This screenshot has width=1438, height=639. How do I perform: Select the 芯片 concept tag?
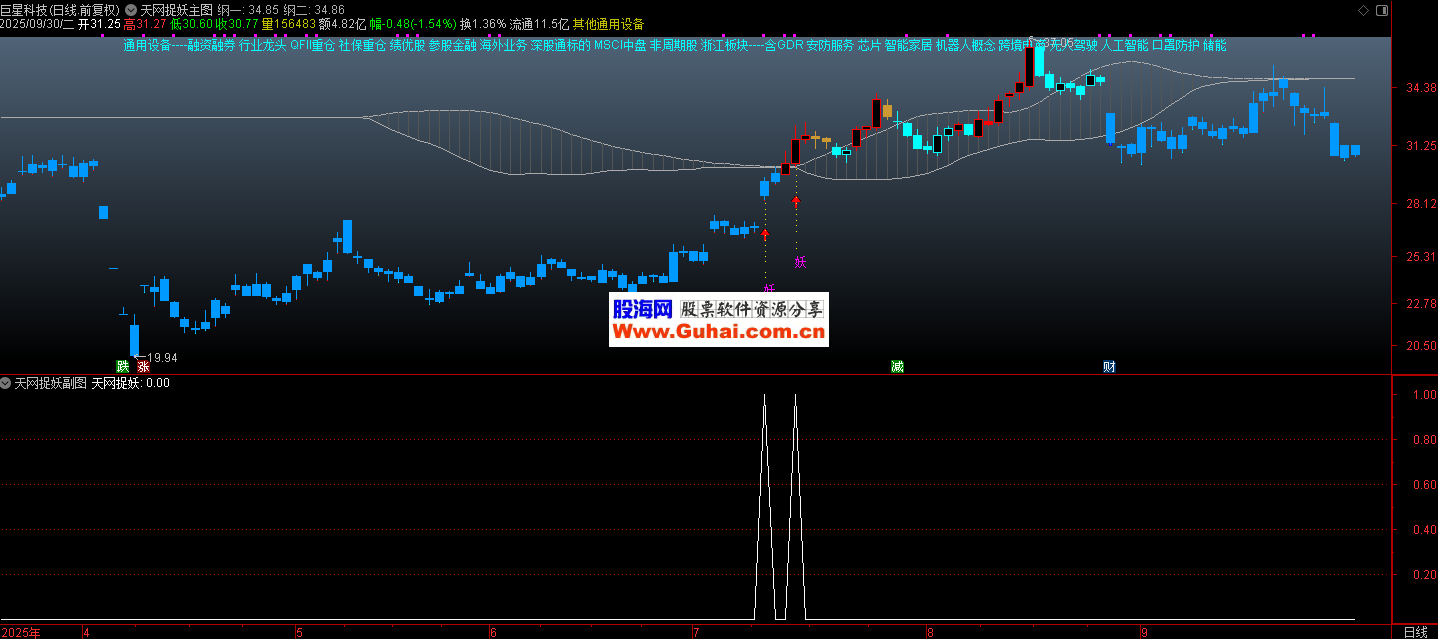coord(869,45)
